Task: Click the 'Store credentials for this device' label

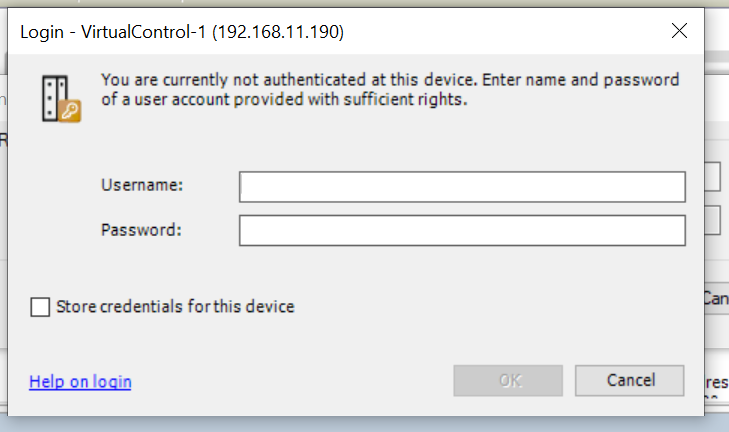Action: 175,307
